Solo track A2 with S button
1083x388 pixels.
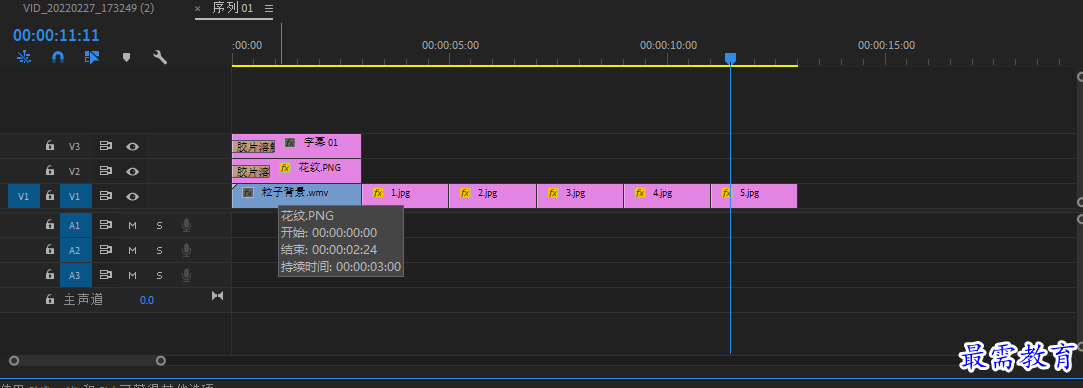(159, 250)
